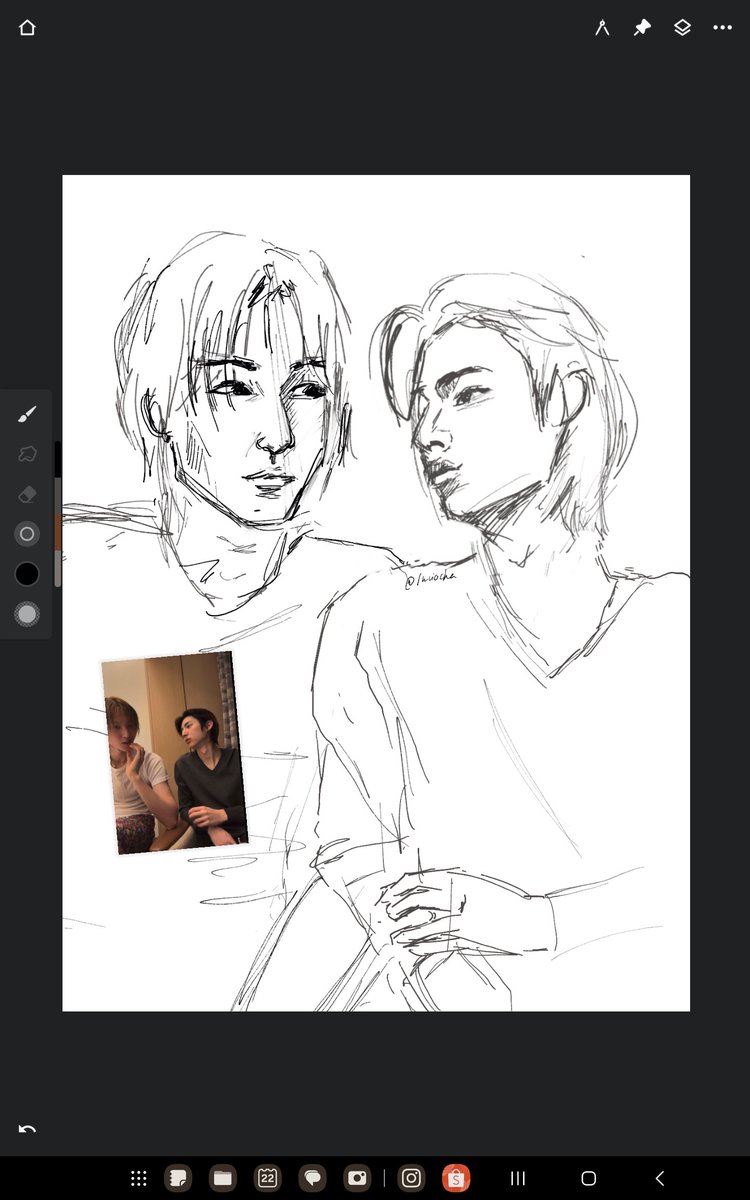Undo the last stroke
This screenshot has height=1200, width=750.
pyautogui.click(x=27, y=1130)
